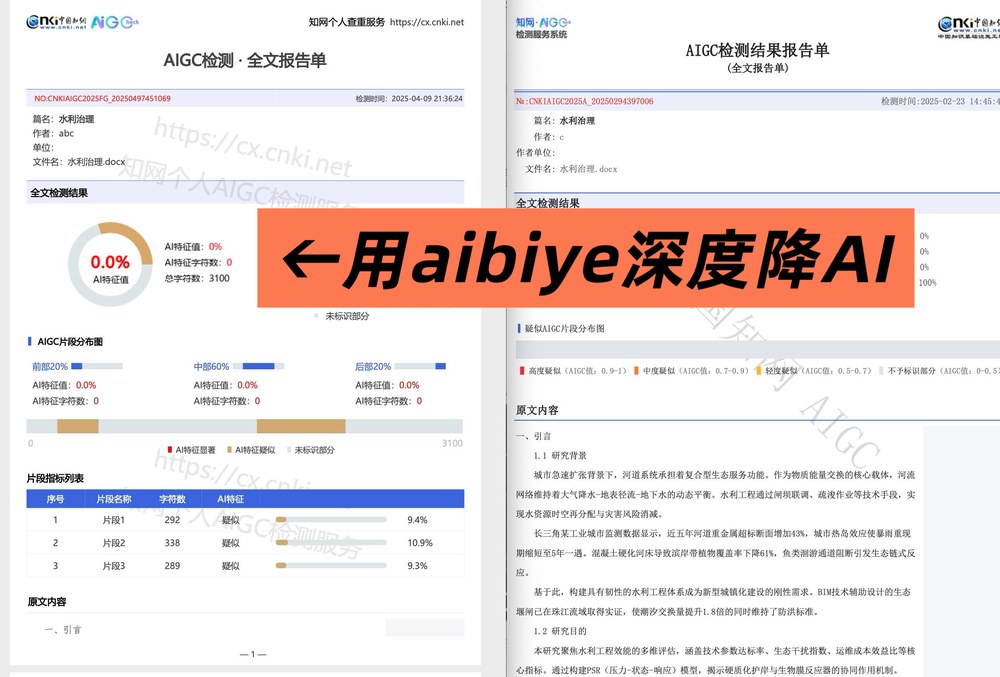Viewport: 1000px width, 677px height.
Task: Click the 一、引言 line in the left report
Action: 62,630
